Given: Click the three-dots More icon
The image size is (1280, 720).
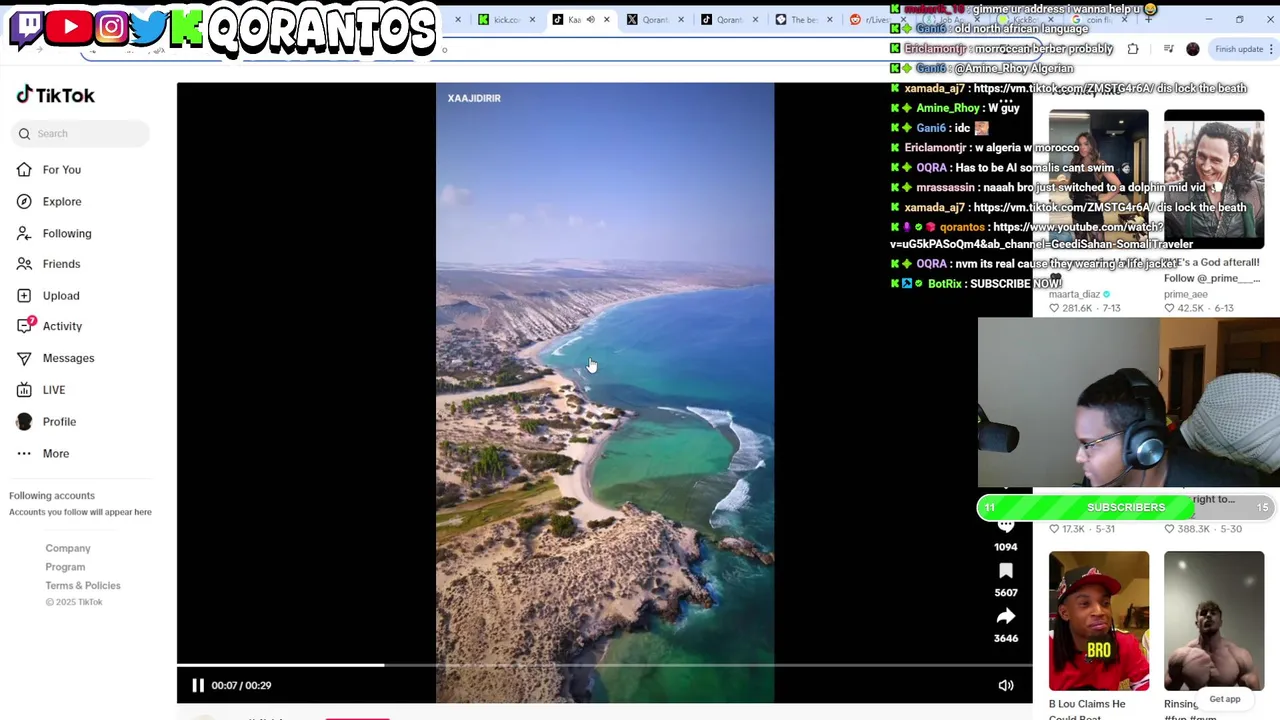Looking at the screenshot, I should pos(24,454).
